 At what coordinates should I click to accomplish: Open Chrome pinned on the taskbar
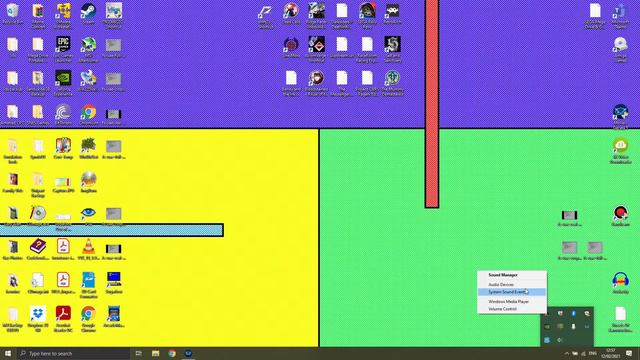(x=172, y=353)
